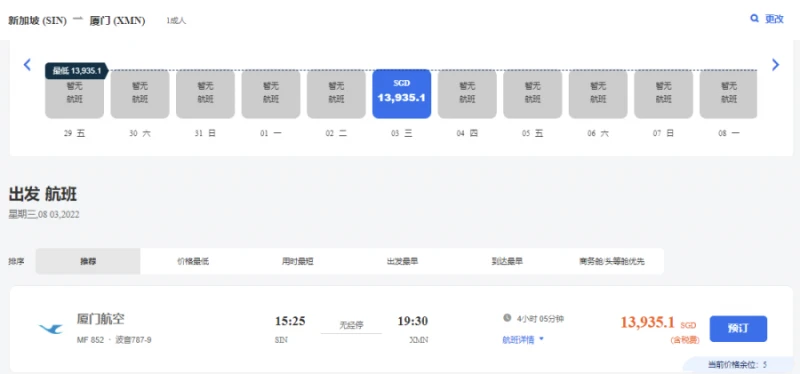Image resolution: width=800 pixels, height=374 pixels.
Task: Sort by 用时最短 shortest duration
Action: (x=297, y=261)
